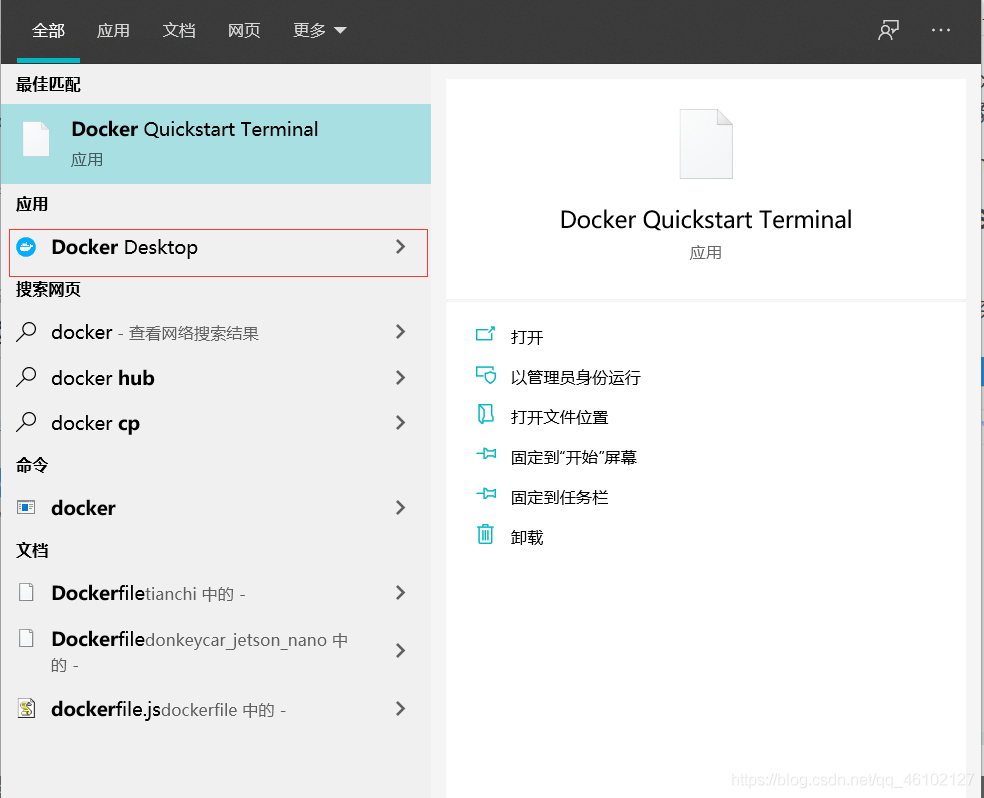
Task: Choose 打开文件位置
Action: point(559,417)
